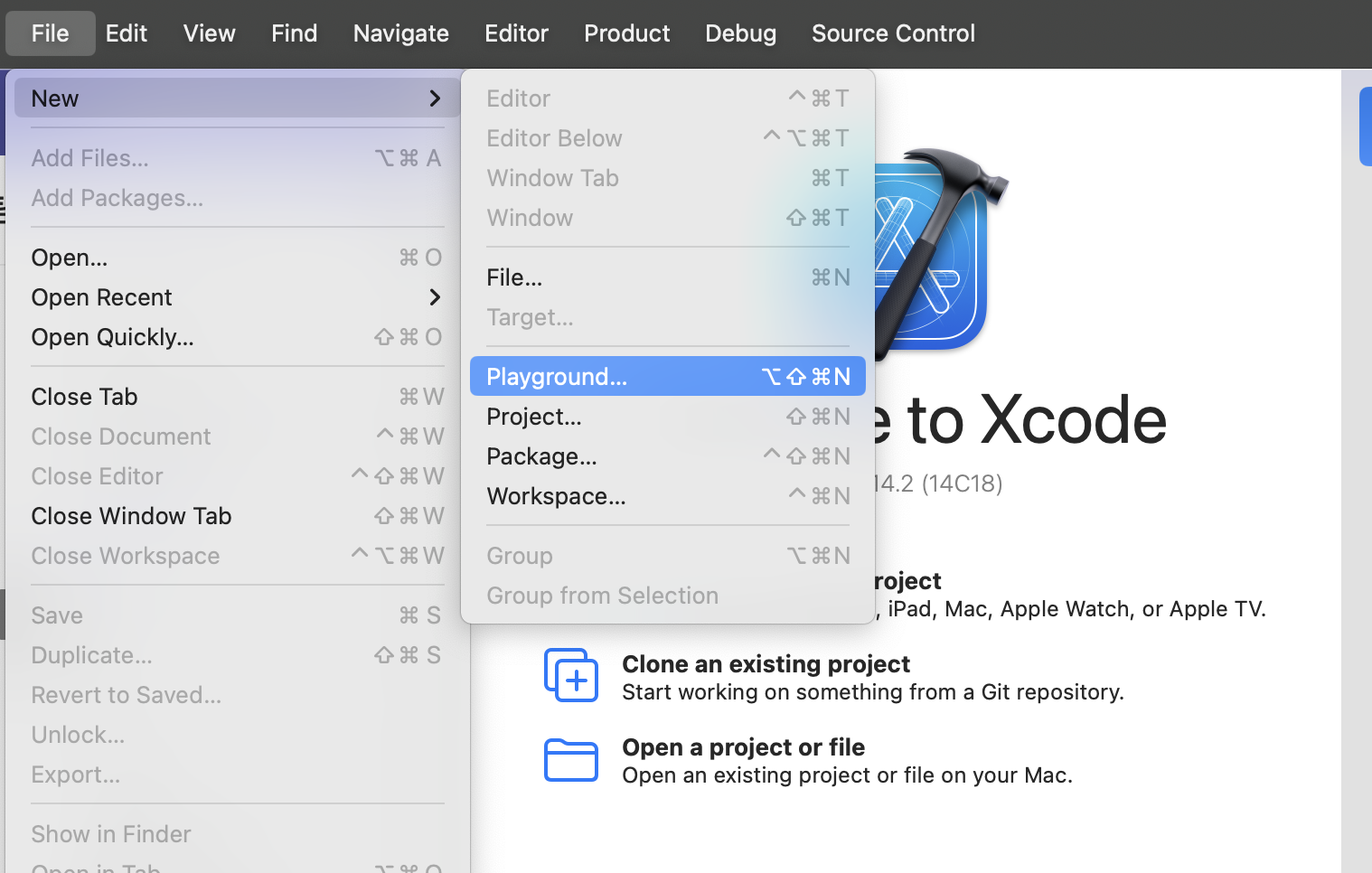Click Clone an existing project link
1372x873 pixels.
click(x=766, y=664)
